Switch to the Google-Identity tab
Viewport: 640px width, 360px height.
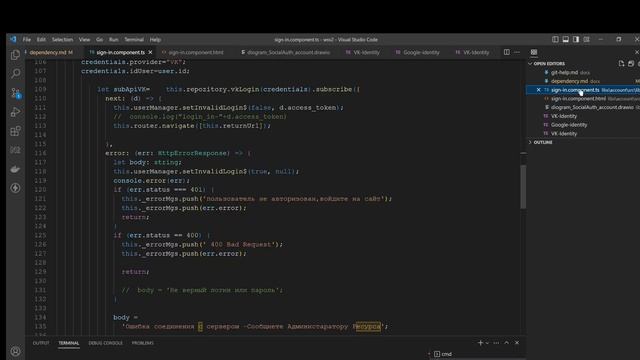point(421,52)
